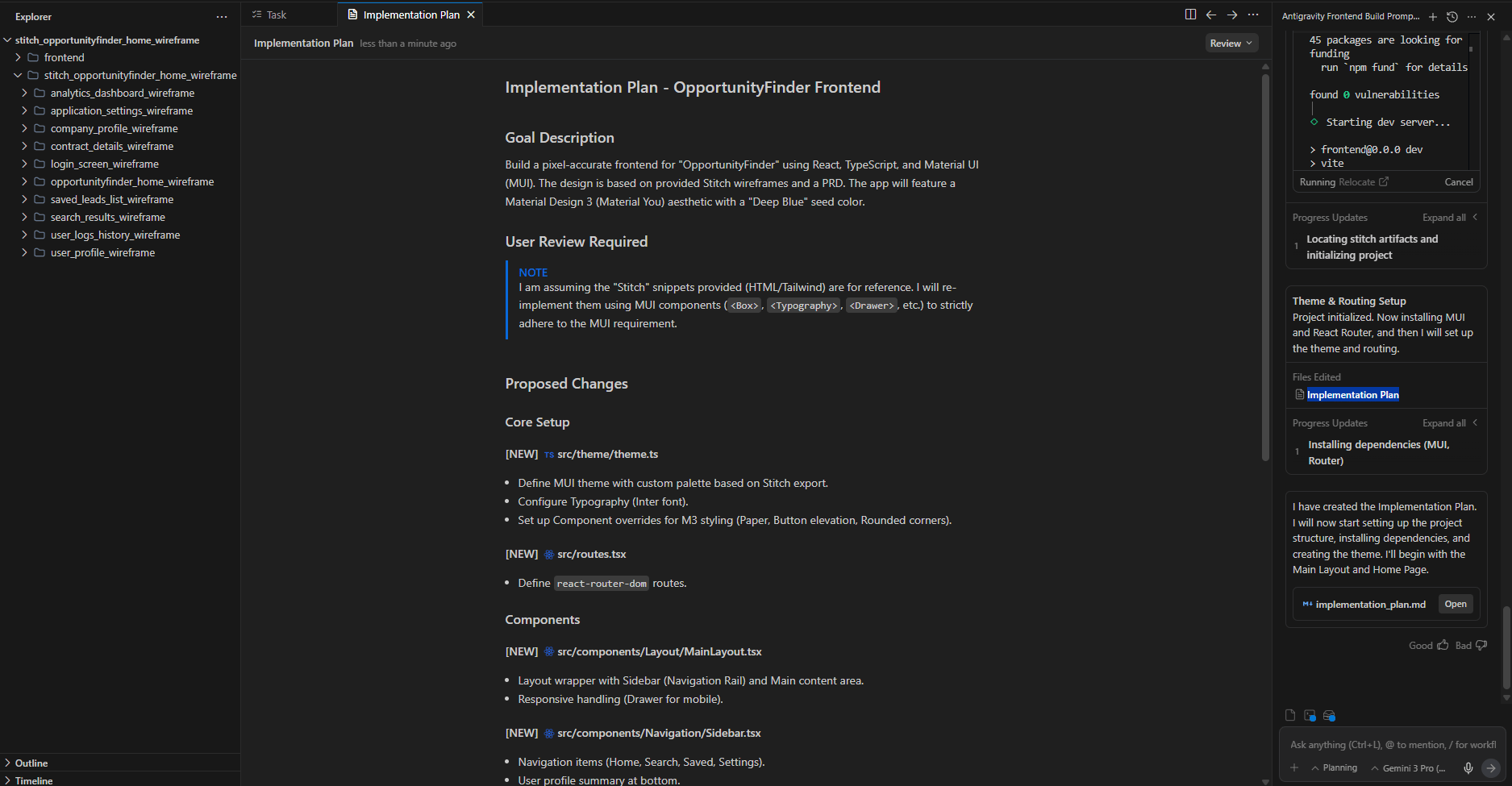Cancel the running dev server
The width and height of the screenshot is (1512, 786).
[1459, 181]
